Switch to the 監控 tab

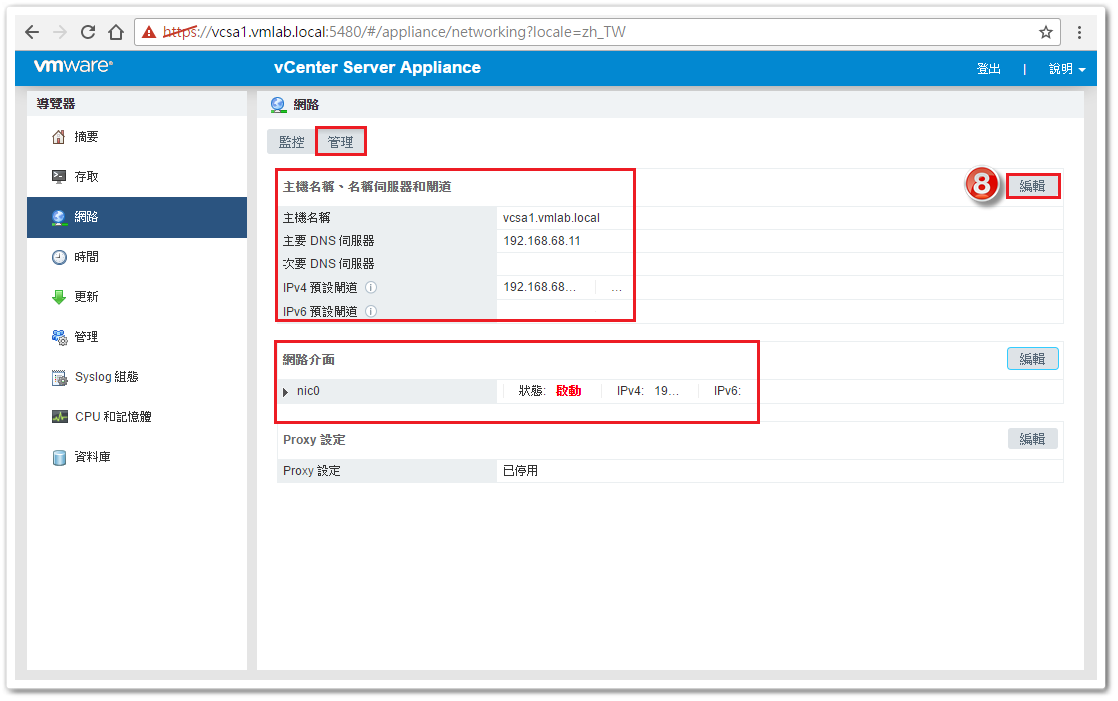click(292, 142)
